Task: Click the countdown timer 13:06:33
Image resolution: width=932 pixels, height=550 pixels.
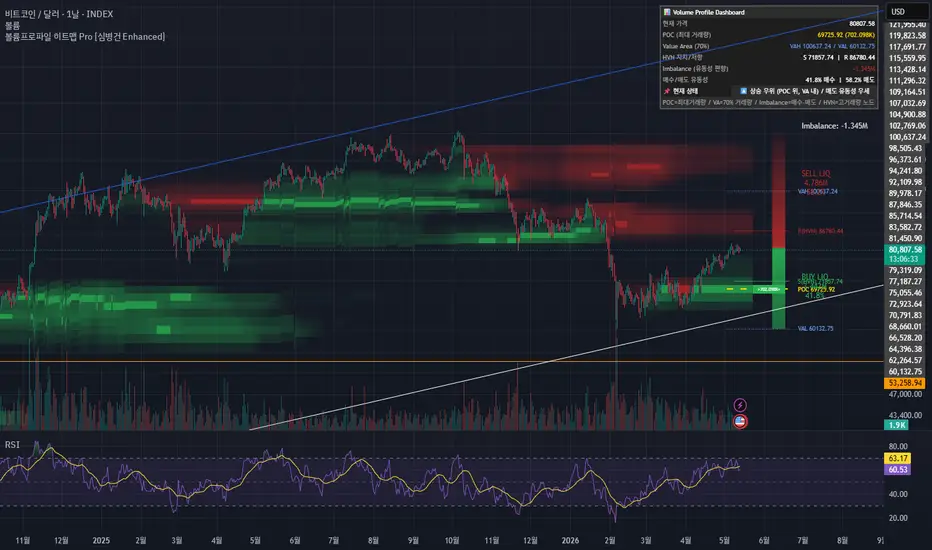Action: [x=905, y=259]
